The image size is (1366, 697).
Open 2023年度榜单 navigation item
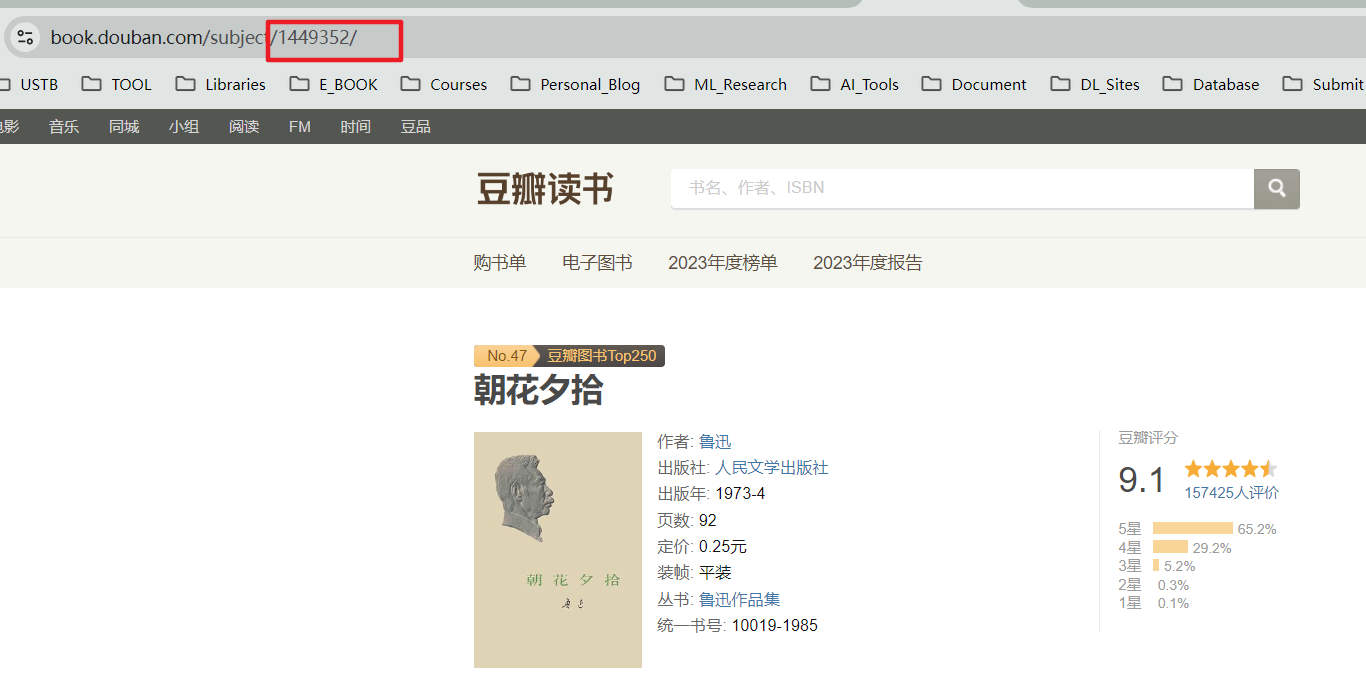coord(723,263)
